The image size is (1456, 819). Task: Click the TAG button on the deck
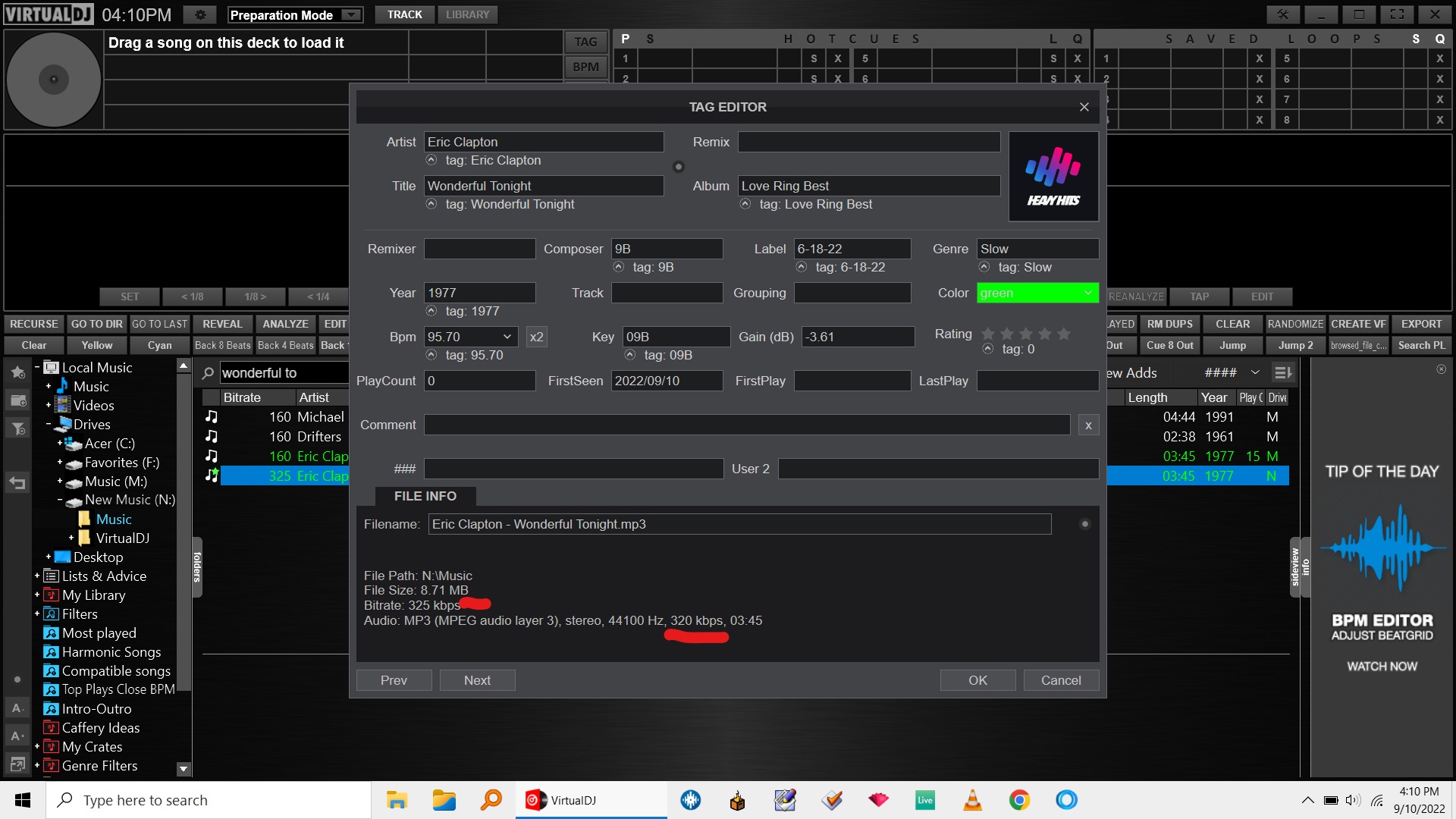click(x=585, y=42)
